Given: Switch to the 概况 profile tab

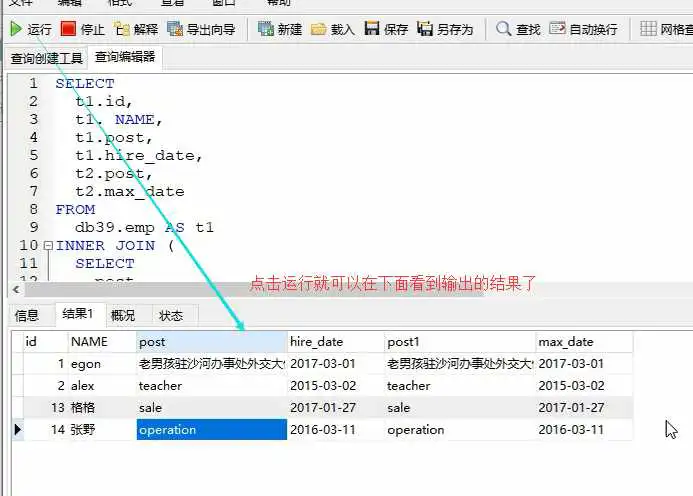Looking at the screenshot, I should click(x=123, y=315).
